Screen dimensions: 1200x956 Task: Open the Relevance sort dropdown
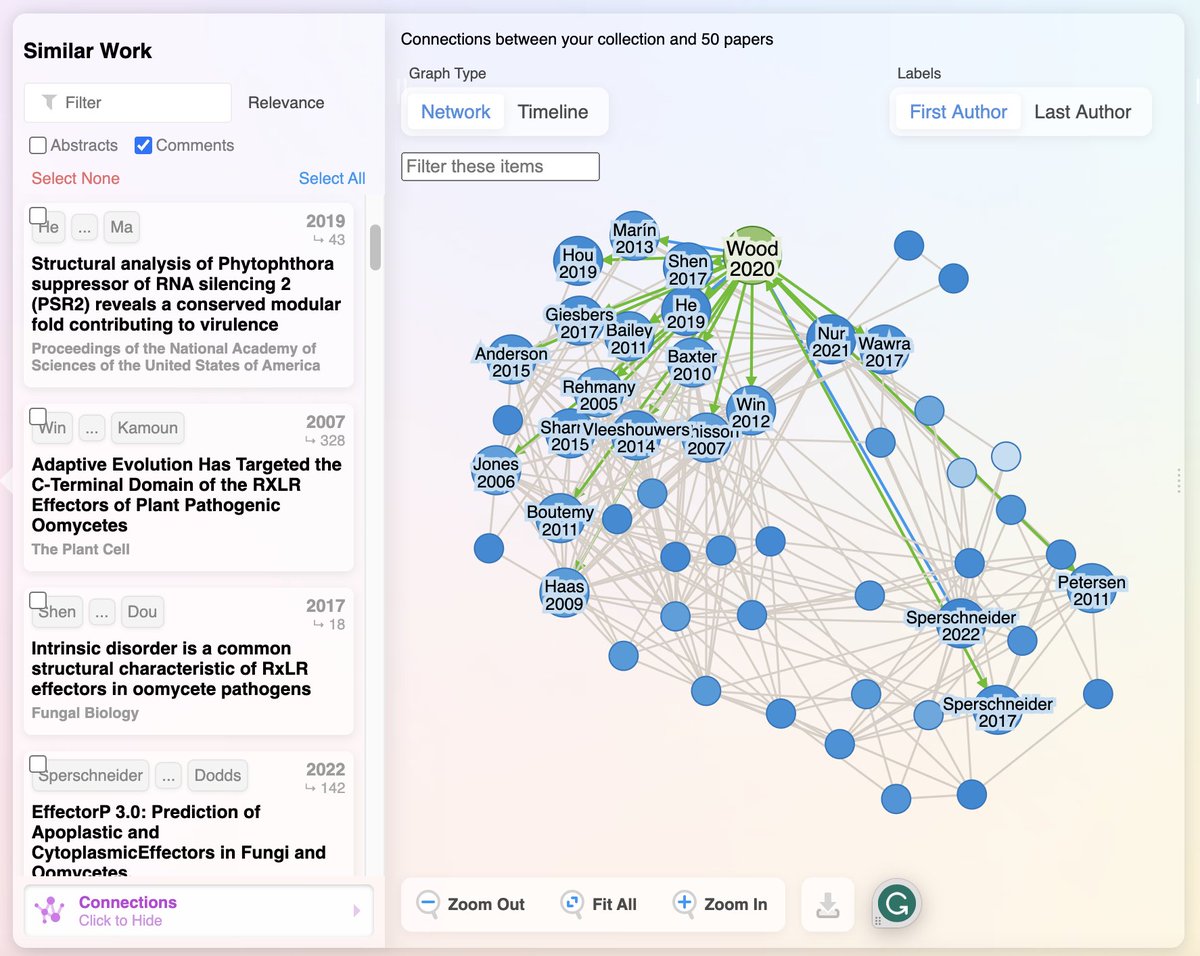coord(286,103)
